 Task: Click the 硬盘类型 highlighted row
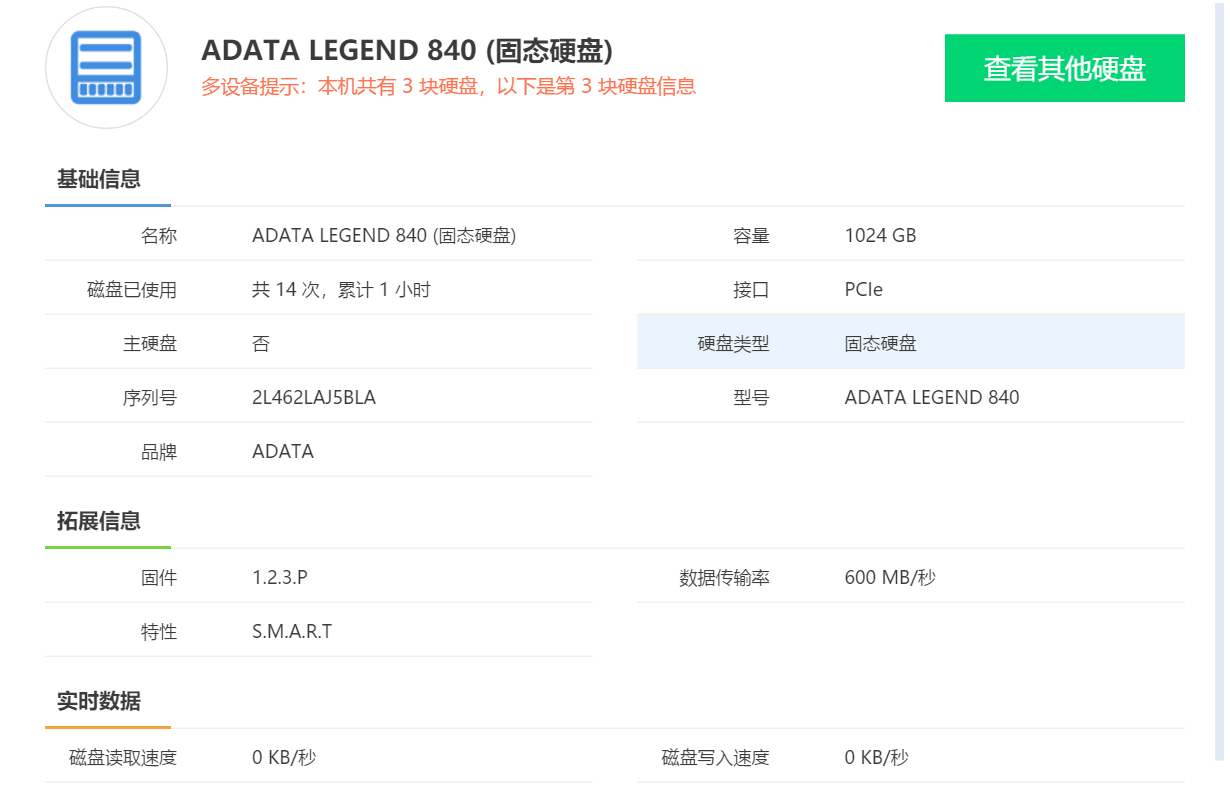point(910,343)
